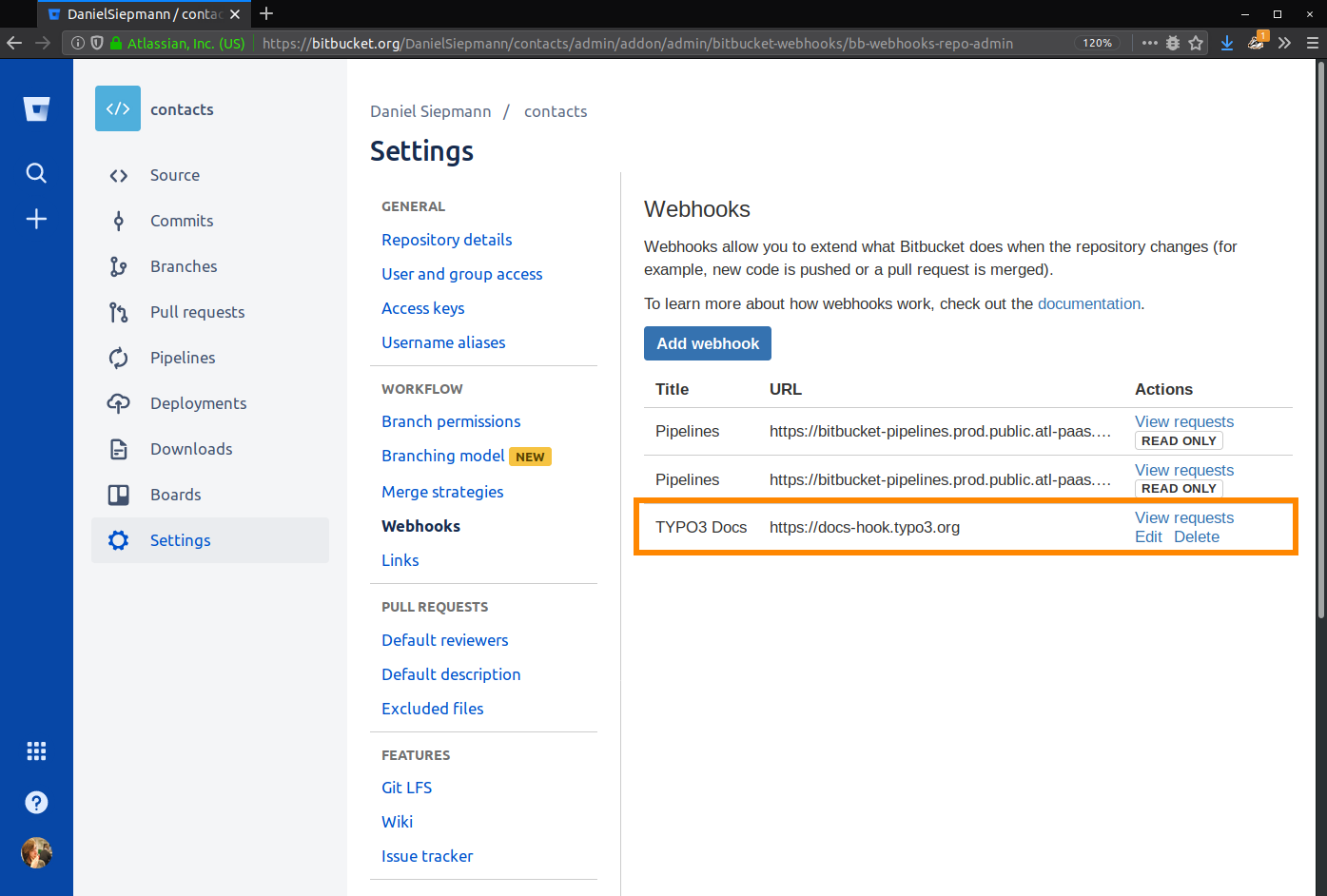Click the browser forward arrow
The height and width of the screenshot is (896, 1327).
click(x=43, y=43)
